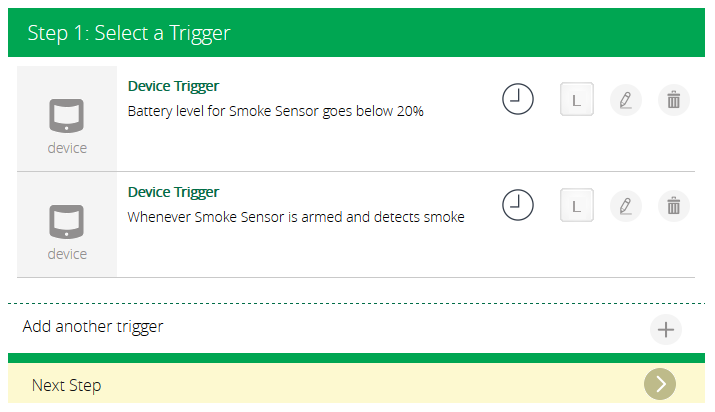Click clock icon for smoke detection trigger
This screenshot has height=412, width=715.
pos(517,205)
